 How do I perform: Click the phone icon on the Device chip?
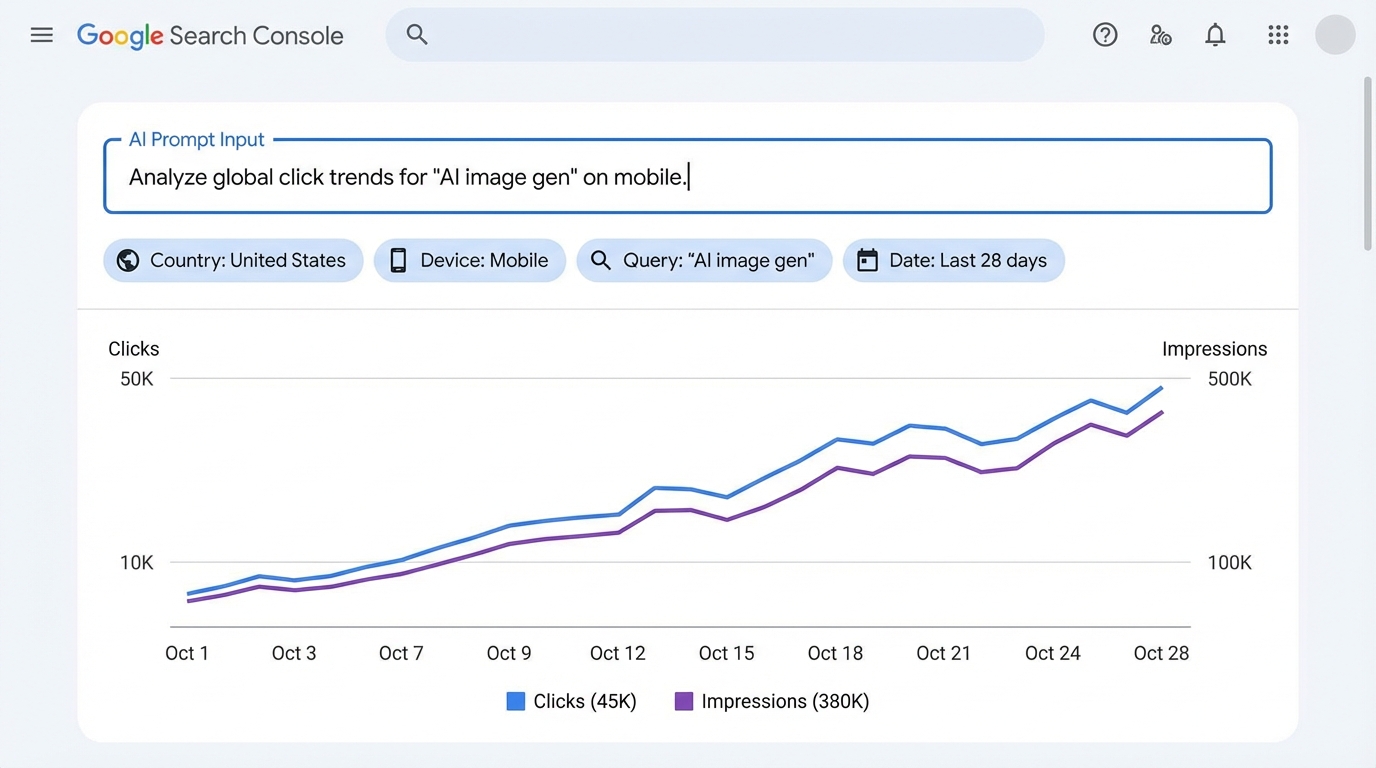397,260
